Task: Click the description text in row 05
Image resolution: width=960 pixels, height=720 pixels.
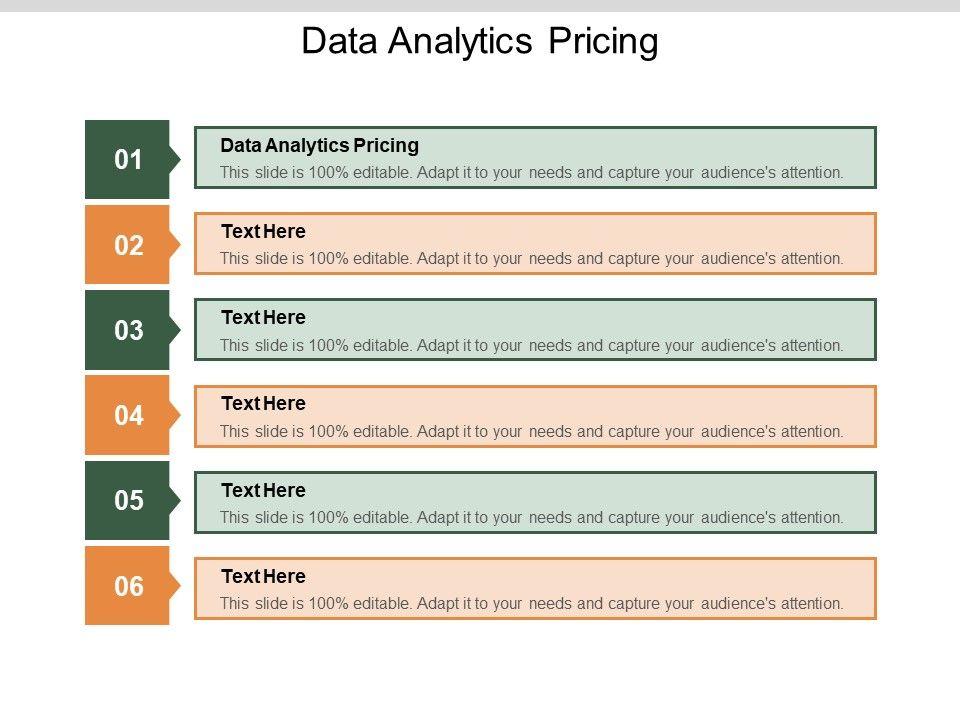Action: click(x=531, y=517)
